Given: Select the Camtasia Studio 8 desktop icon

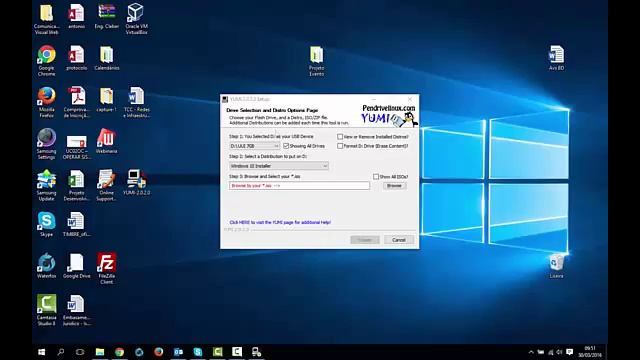Looking at the screenshot, I should (47, 310).
